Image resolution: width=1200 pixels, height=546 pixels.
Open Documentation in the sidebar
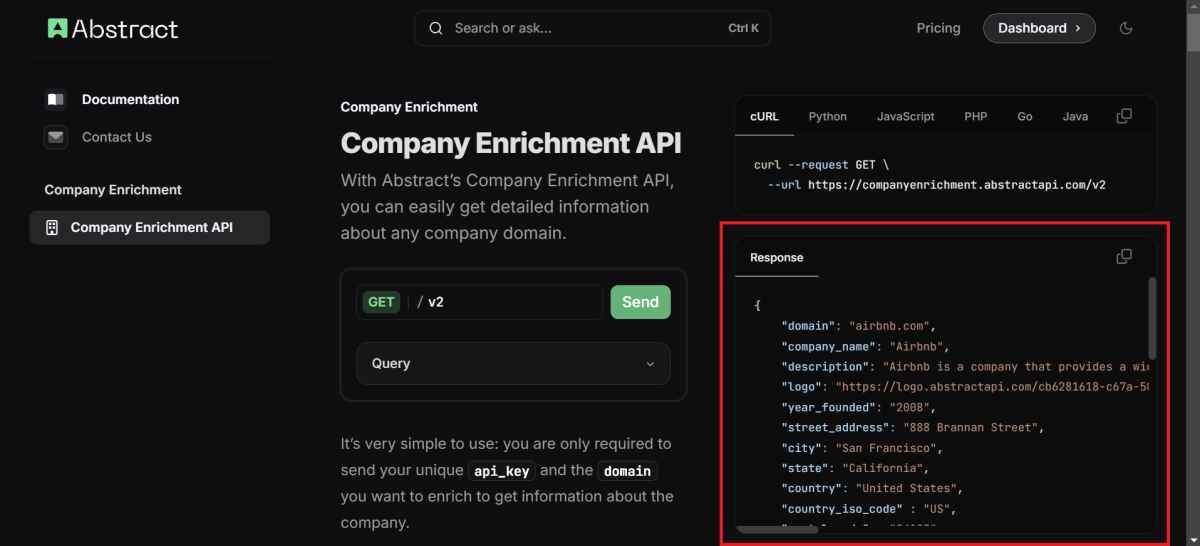coord(130,99)
